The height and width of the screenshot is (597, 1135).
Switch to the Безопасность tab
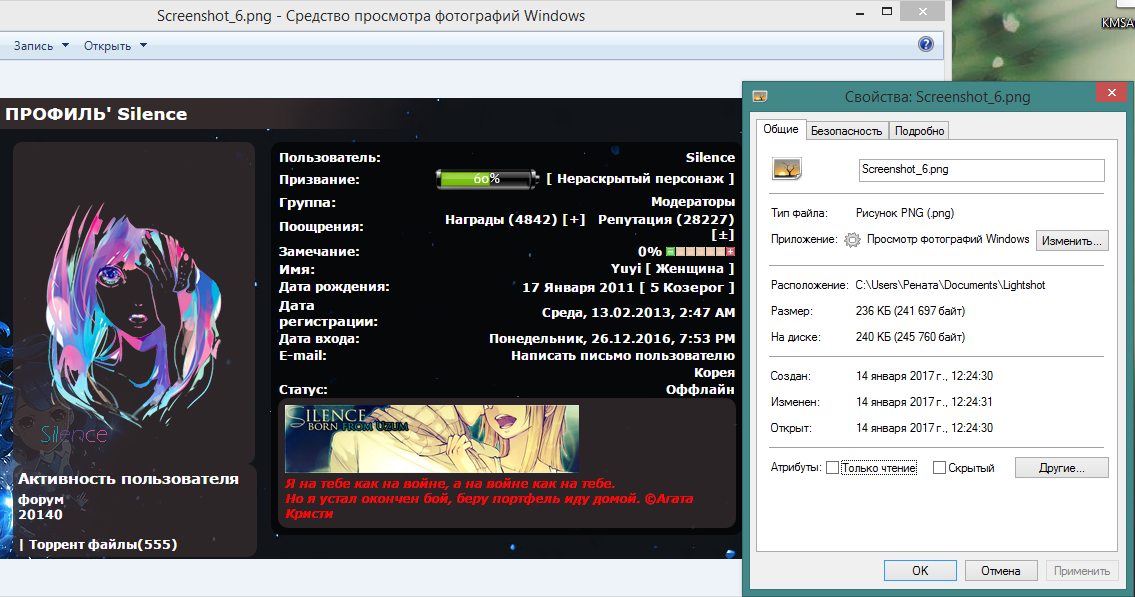click(x=846, y=131)
